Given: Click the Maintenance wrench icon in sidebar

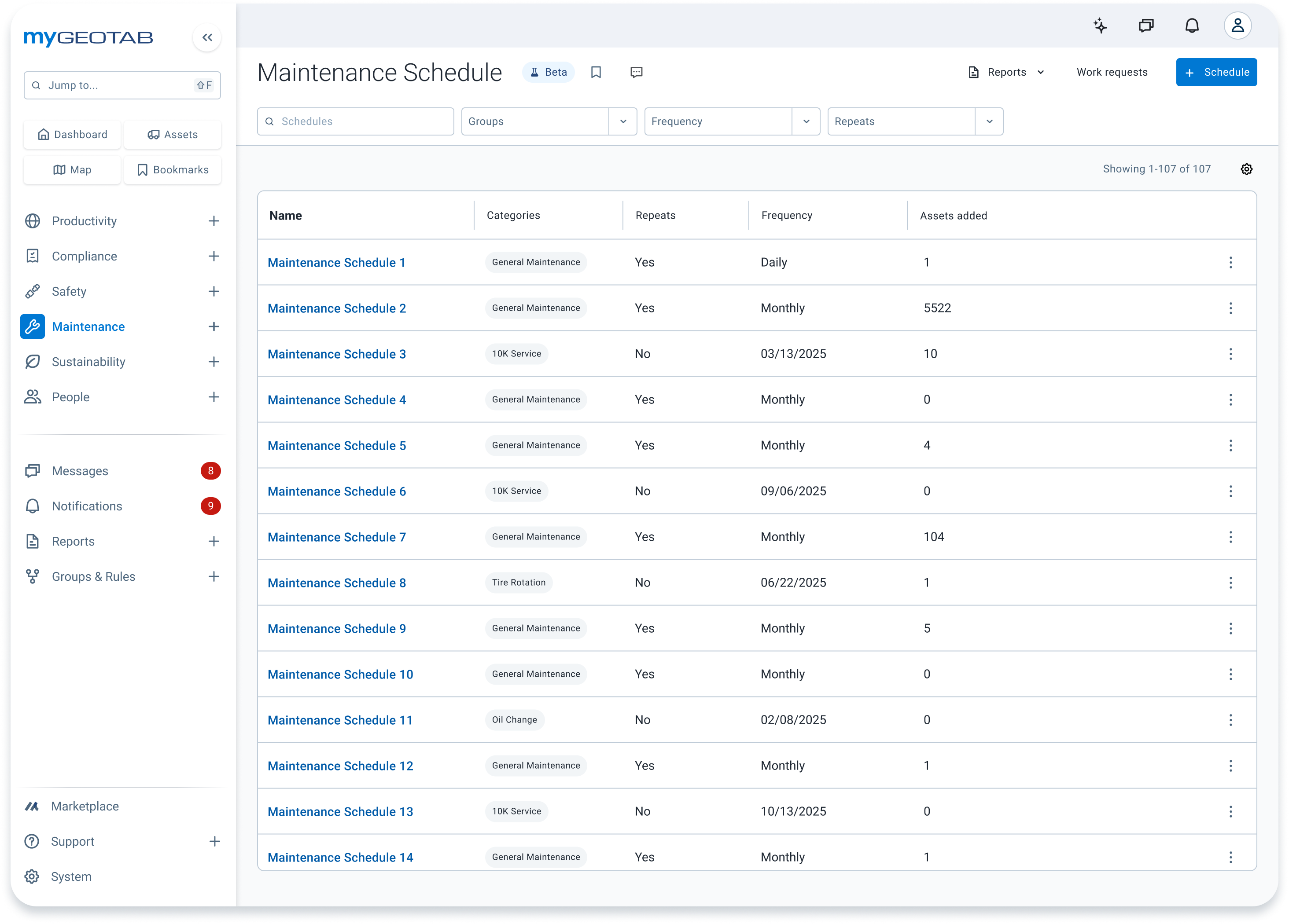Looking at the screenshot, I should point(33,326).
